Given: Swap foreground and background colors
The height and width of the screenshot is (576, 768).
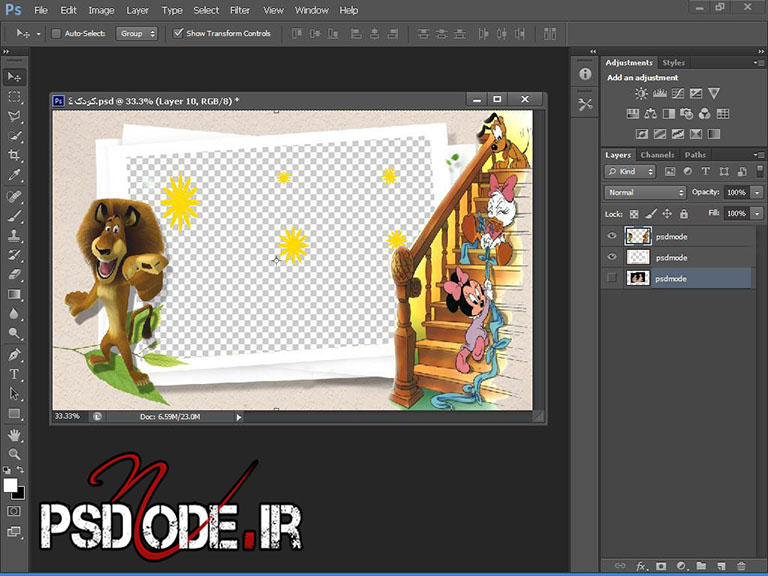Looking at the screenshot, I should (x=21, y=470).
